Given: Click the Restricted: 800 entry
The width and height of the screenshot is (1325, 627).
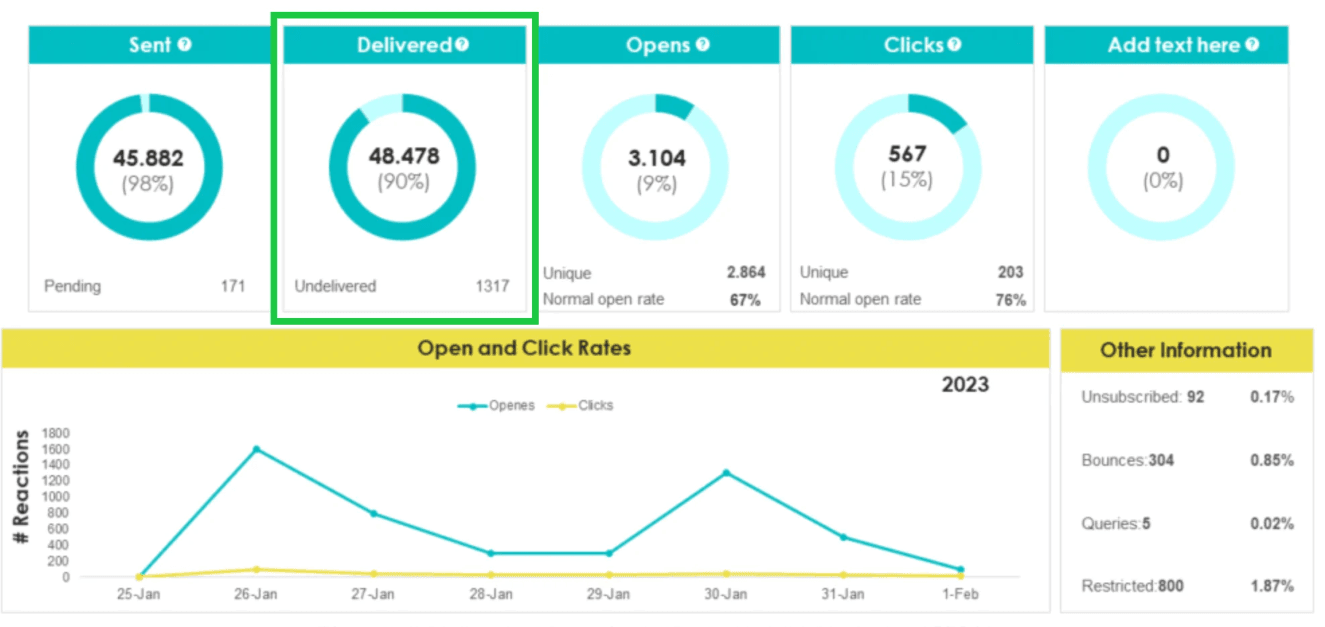Looking at the screenshot, I should [1132, 586].
